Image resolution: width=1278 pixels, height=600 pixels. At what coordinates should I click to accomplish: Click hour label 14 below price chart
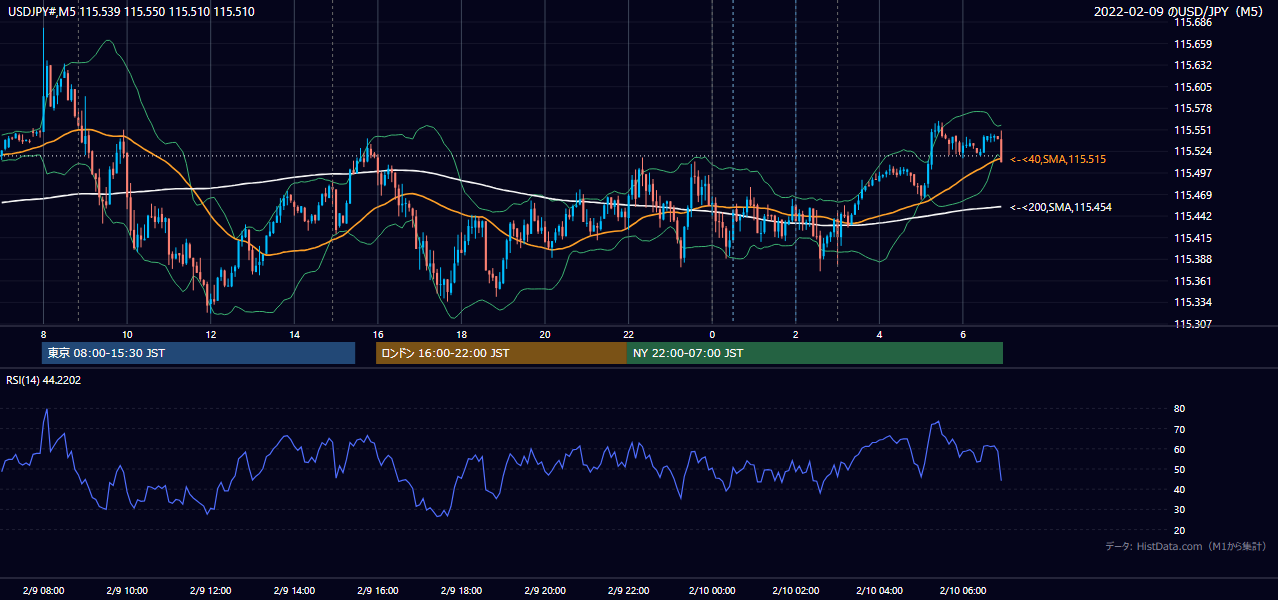click(x=294, y=334)
